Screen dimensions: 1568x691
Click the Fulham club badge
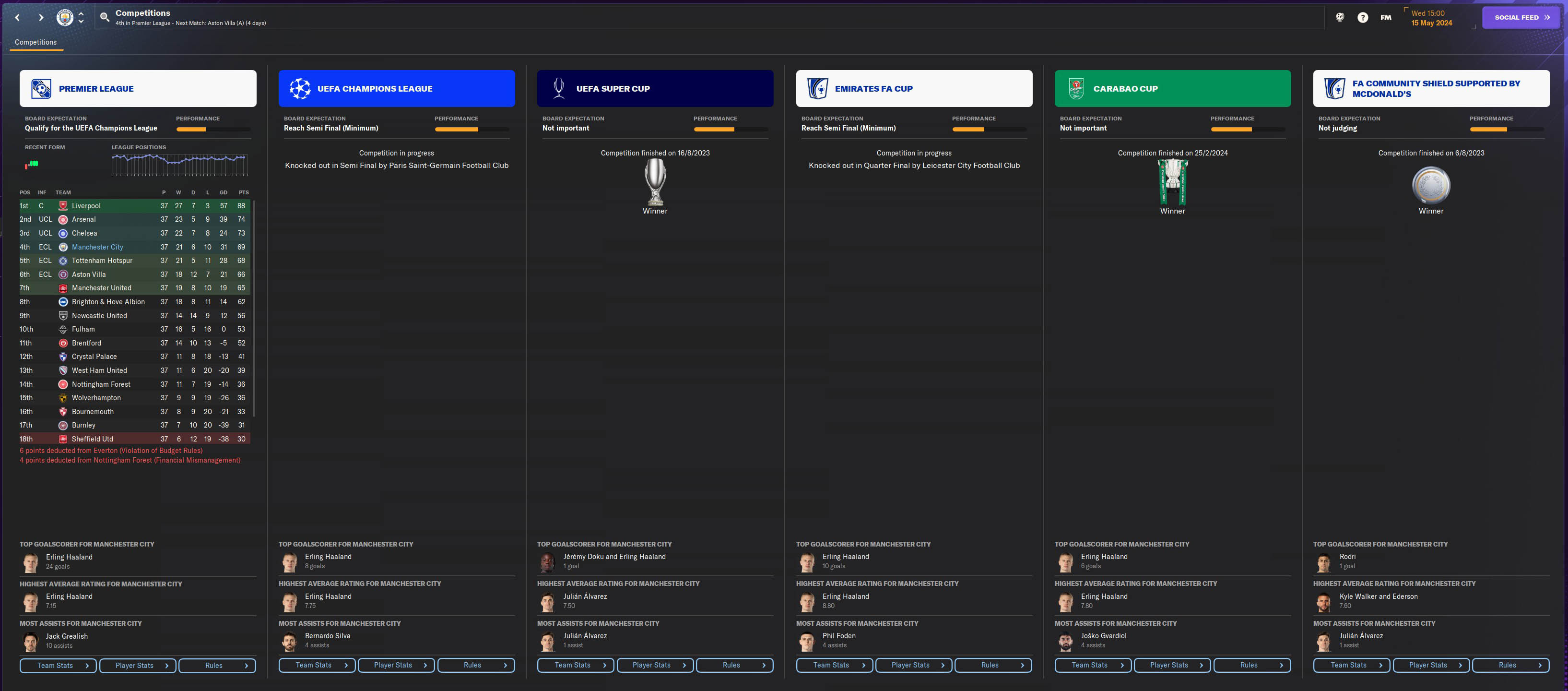(x=63, y=329)
